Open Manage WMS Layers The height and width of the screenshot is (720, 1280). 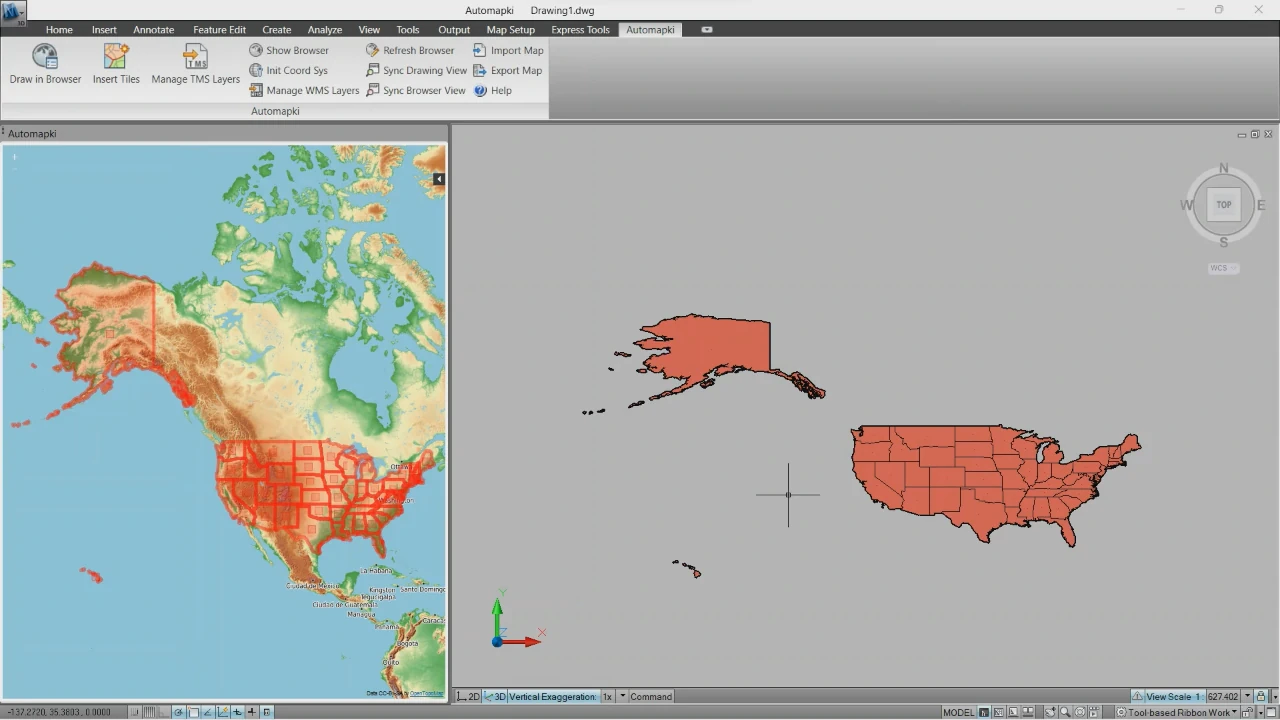click(304, 90)
